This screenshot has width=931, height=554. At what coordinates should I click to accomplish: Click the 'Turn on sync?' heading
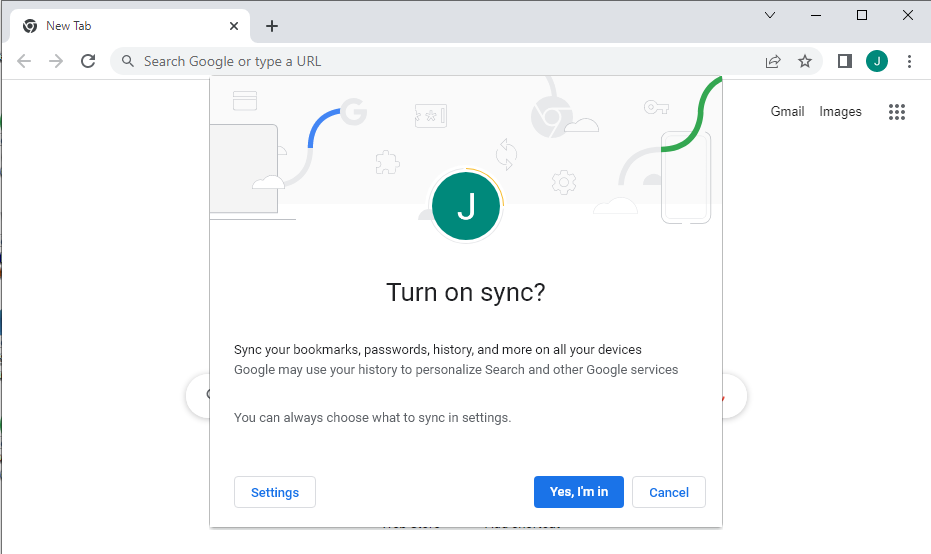466,292
